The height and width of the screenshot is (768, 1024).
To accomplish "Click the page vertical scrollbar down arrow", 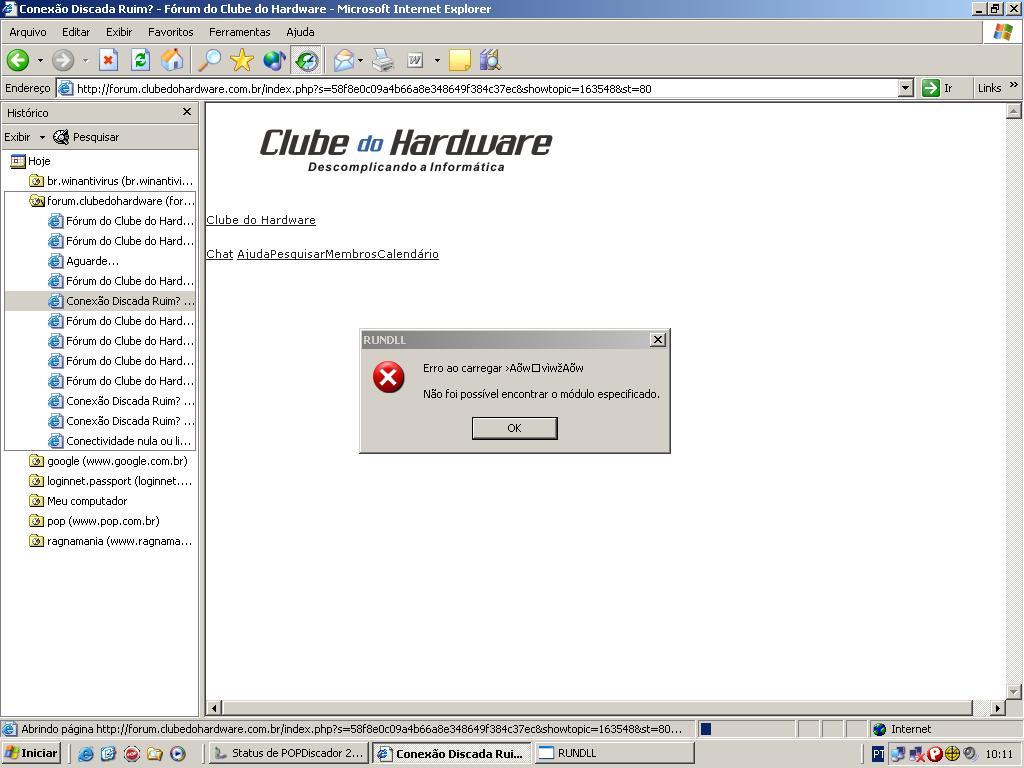I will pyautogui.click(x=1014, y=692).
